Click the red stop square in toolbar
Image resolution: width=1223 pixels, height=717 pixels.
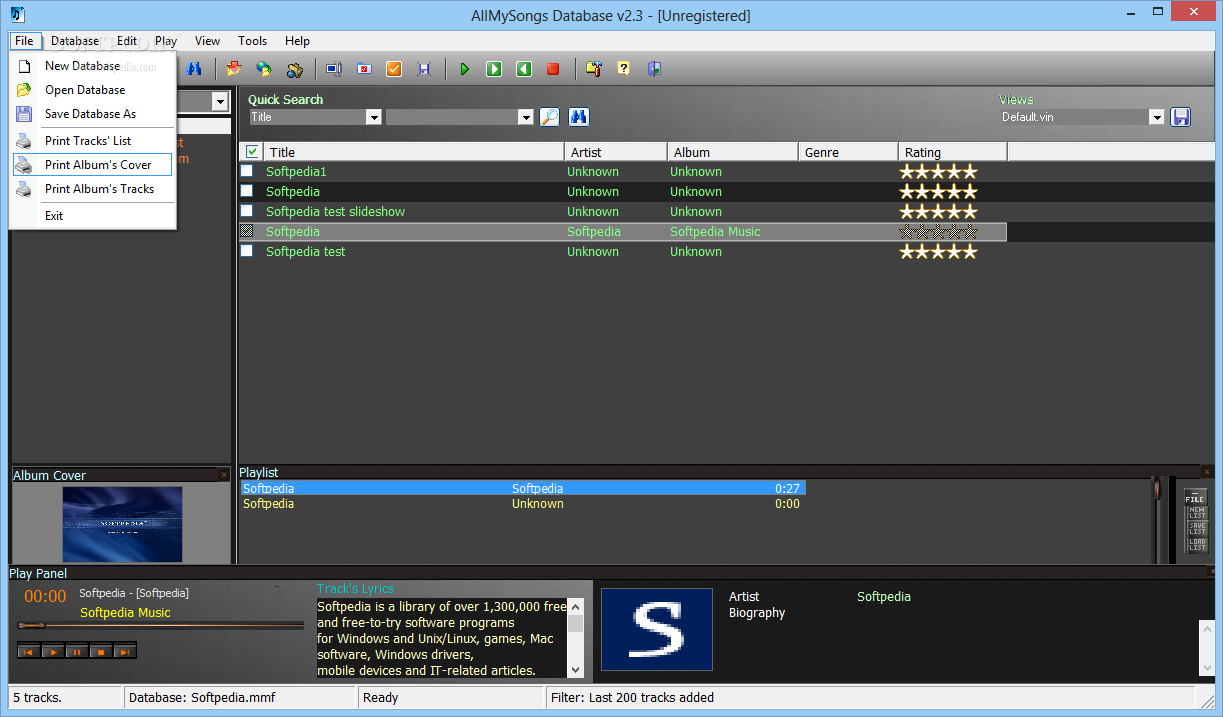pos(553,69)
